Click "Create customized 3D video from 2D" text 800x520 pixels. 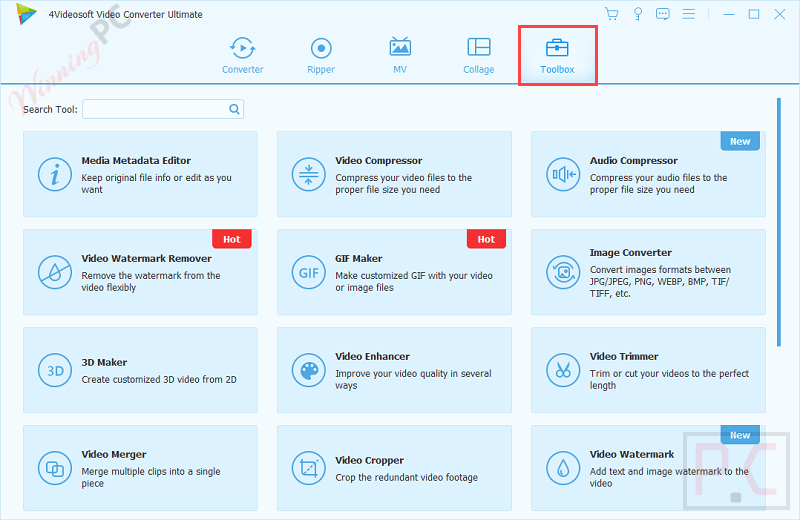coord(159,380)
